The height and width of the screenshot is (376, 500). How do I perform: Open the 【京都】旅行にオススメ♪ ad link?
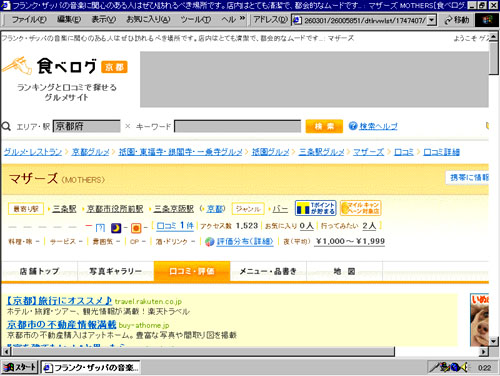59,301
